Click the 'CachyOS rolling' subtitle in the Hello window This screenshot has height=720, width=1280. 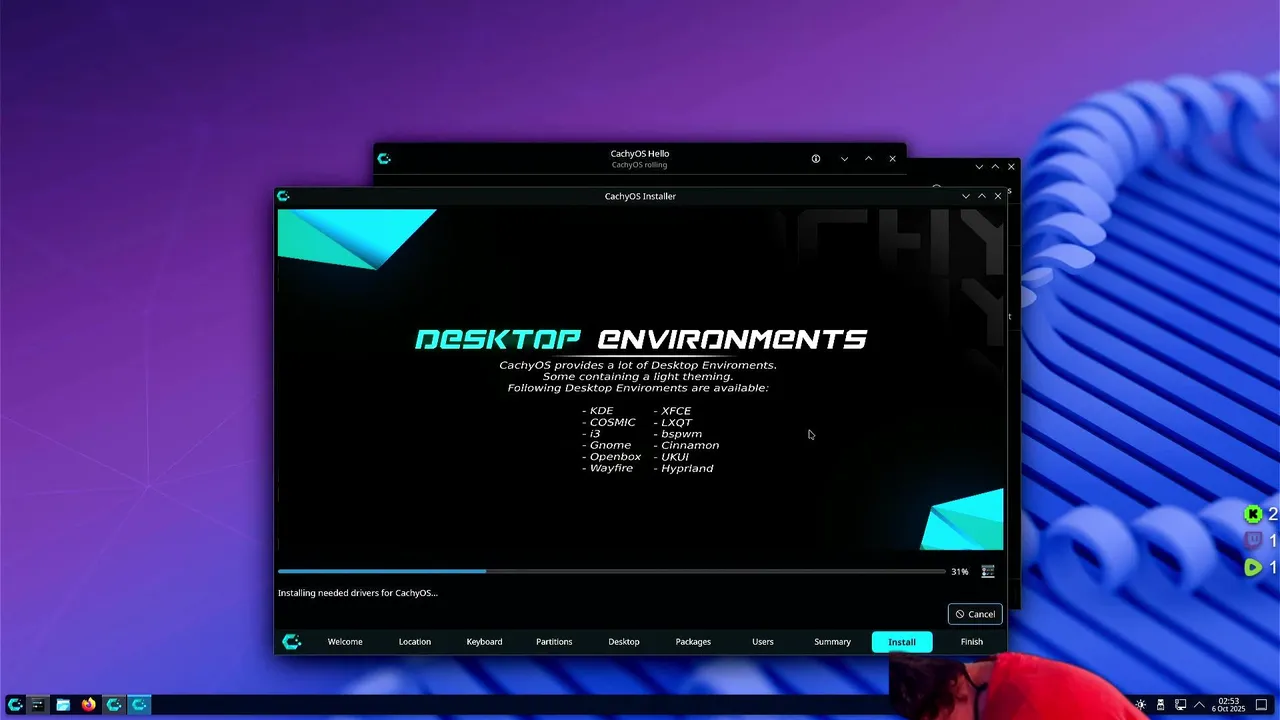[640, 165]
